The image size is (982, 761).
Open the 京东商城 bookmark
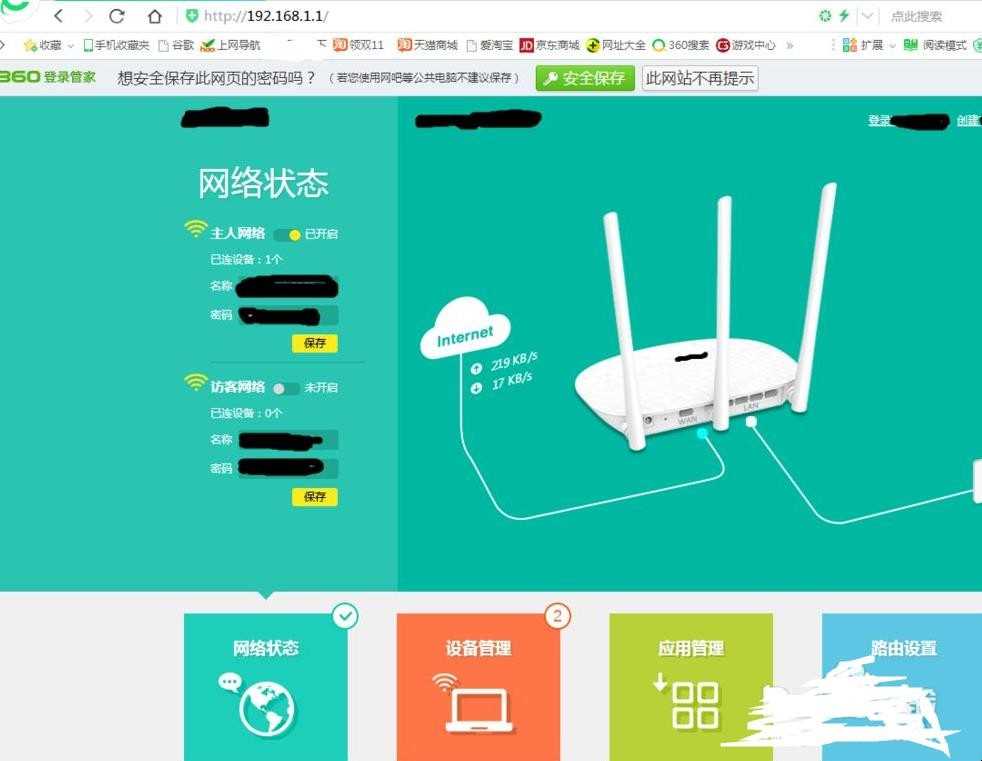[x=550, y=45]
